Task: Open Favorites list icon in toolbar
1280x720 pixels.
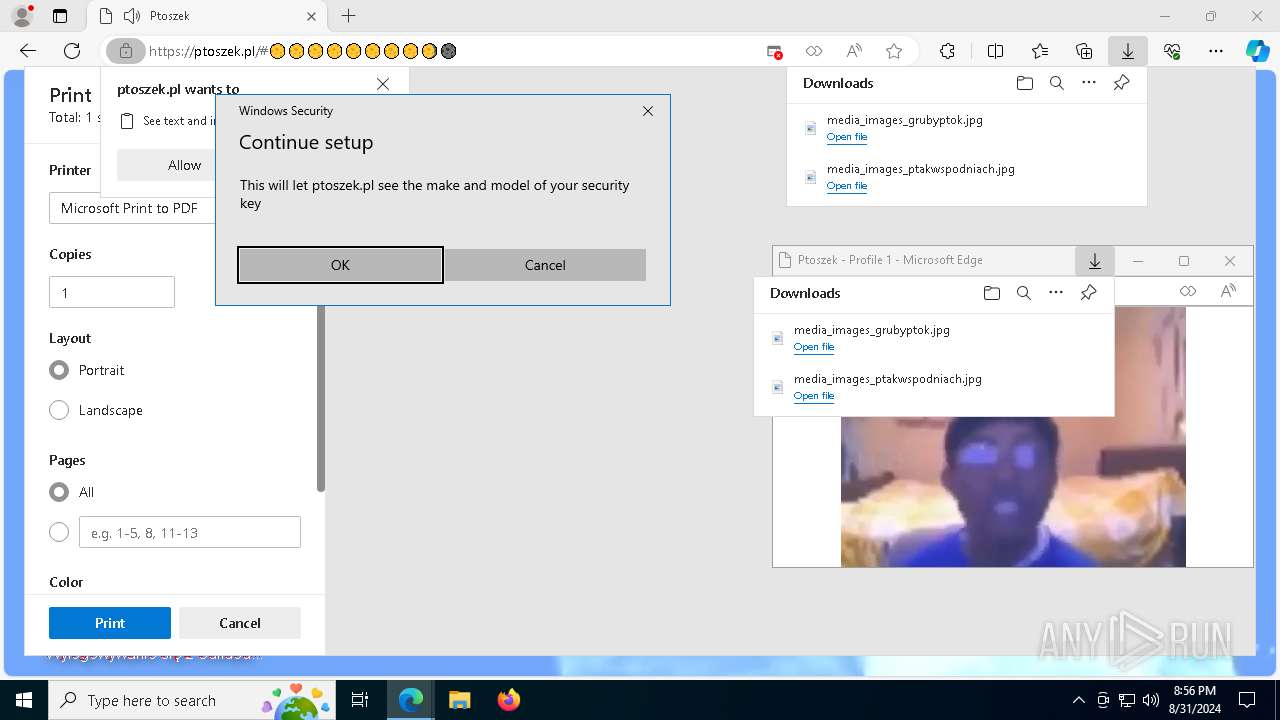Action: 1040,51
